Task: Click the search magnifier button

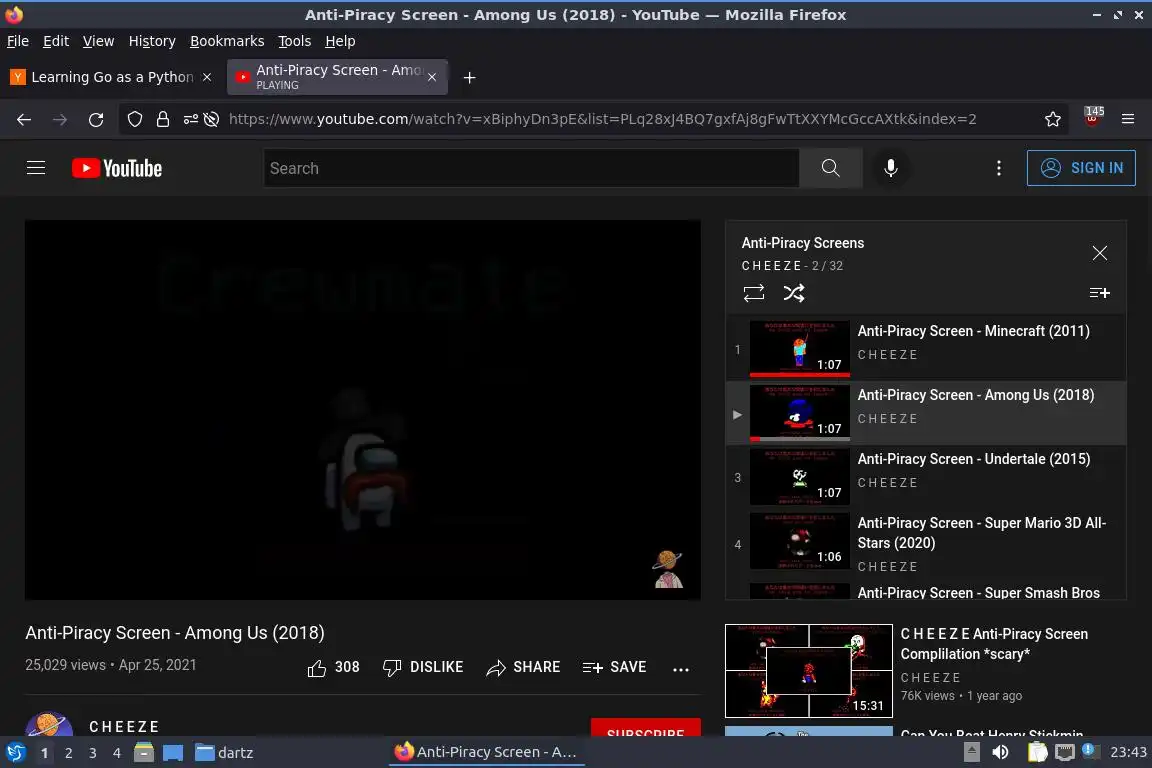Action: click(830, 168)
